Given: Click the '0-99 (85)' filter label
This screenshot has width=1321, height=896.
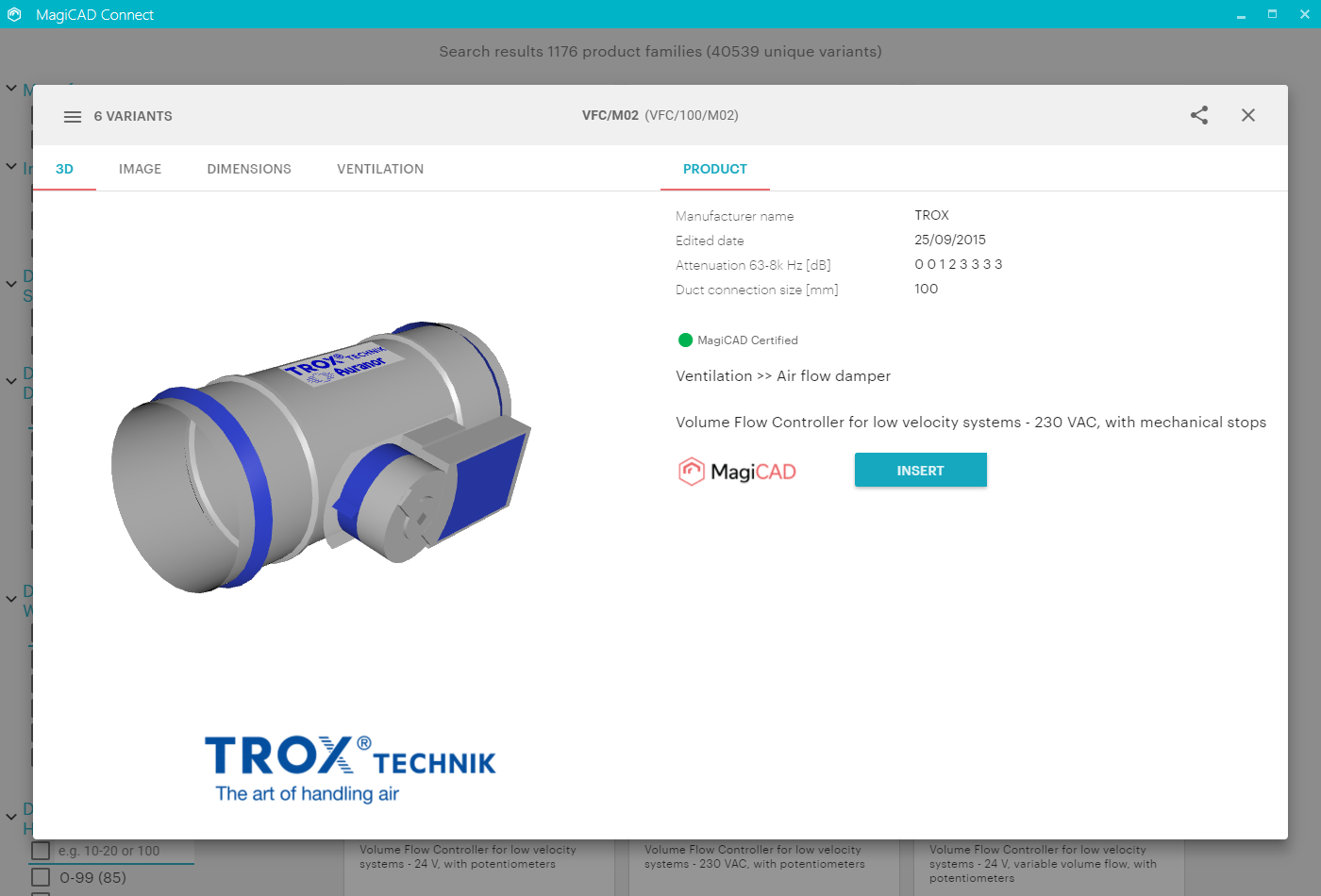Looking at the screenshot, I should pyautogui.click(x=92, y=878).
